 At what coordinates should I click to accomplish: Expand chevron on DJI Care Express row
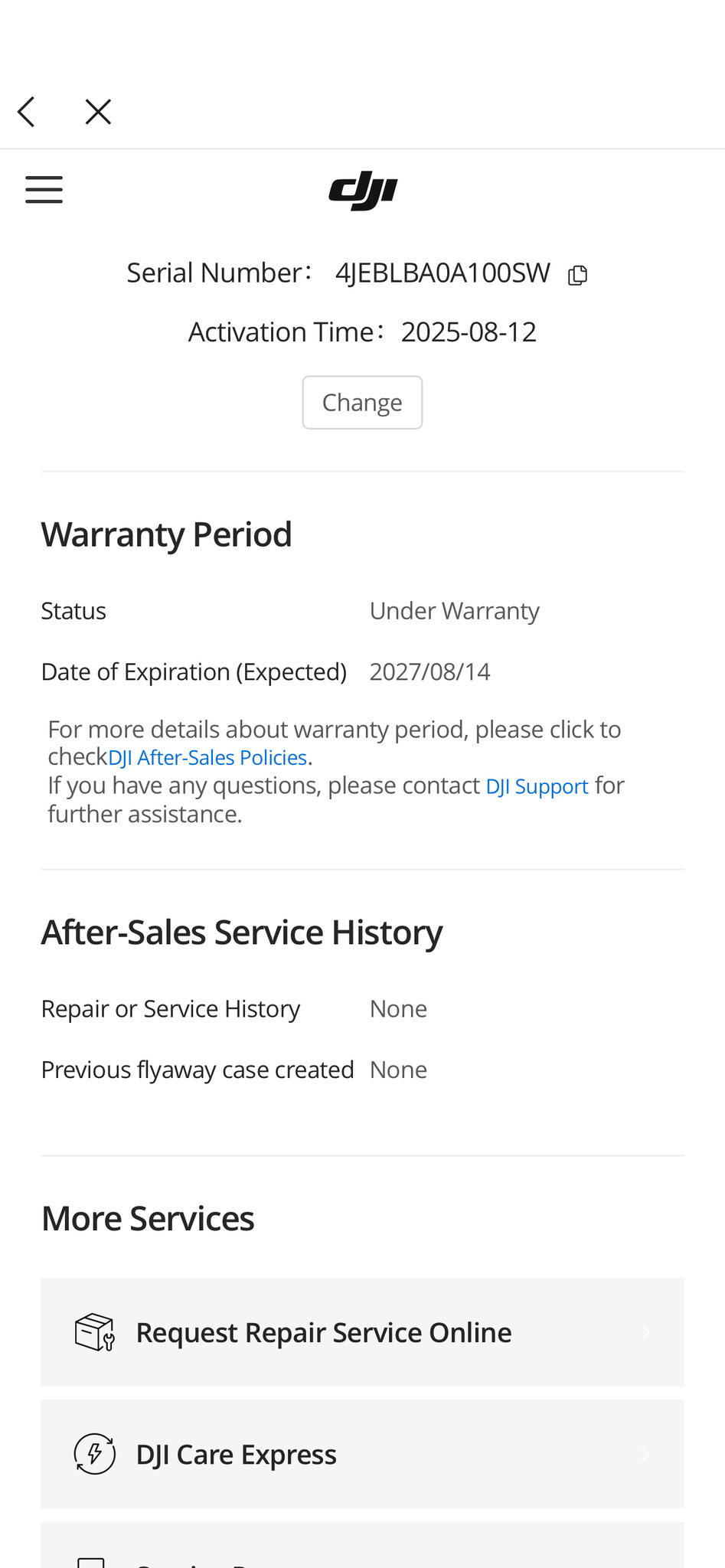tap(645, 1454)
